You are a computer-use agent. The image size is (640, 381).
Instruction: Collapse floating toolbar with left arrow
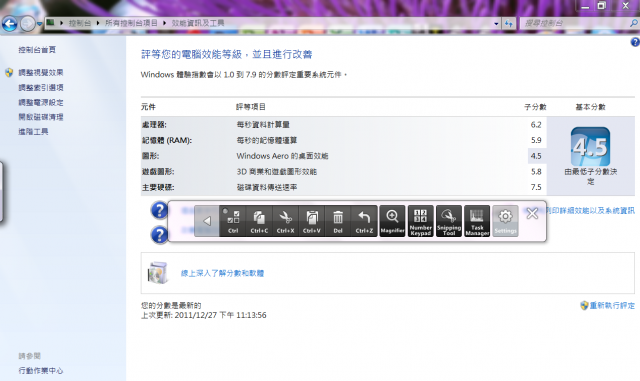pyautogui.click(x=207, y=221)
